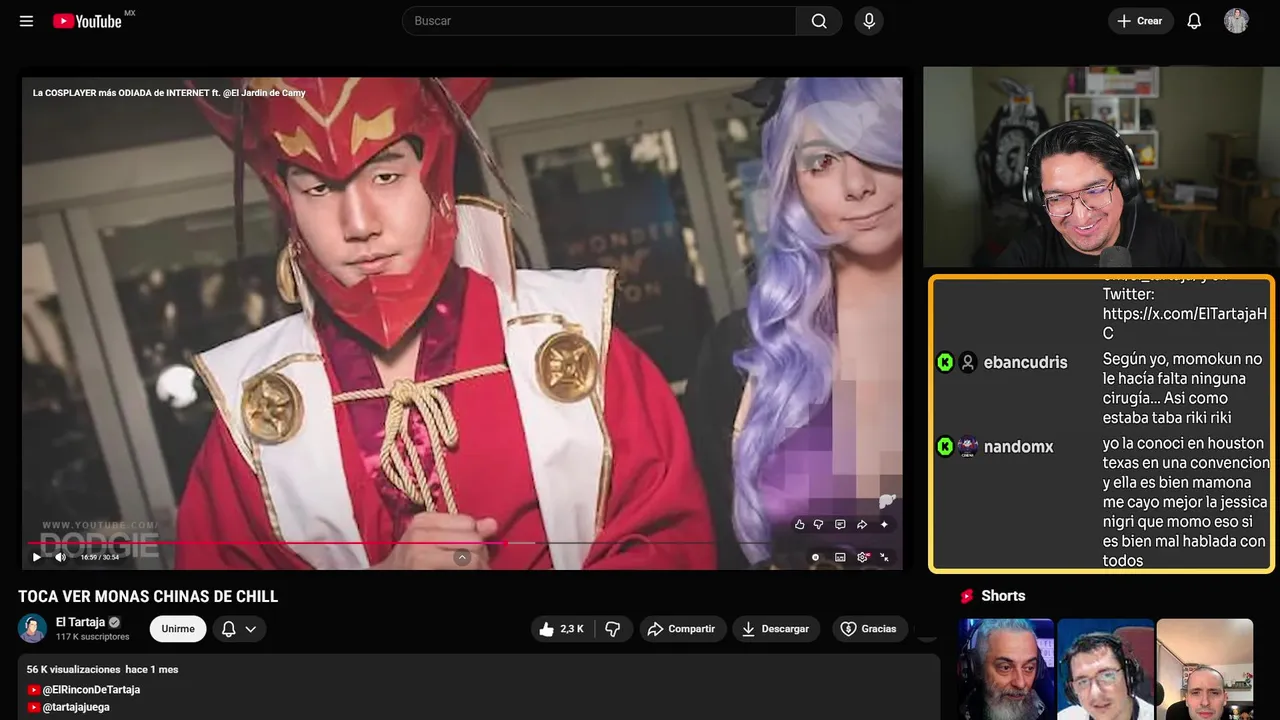Share using the in-player arrow icon

click(862, 524)
